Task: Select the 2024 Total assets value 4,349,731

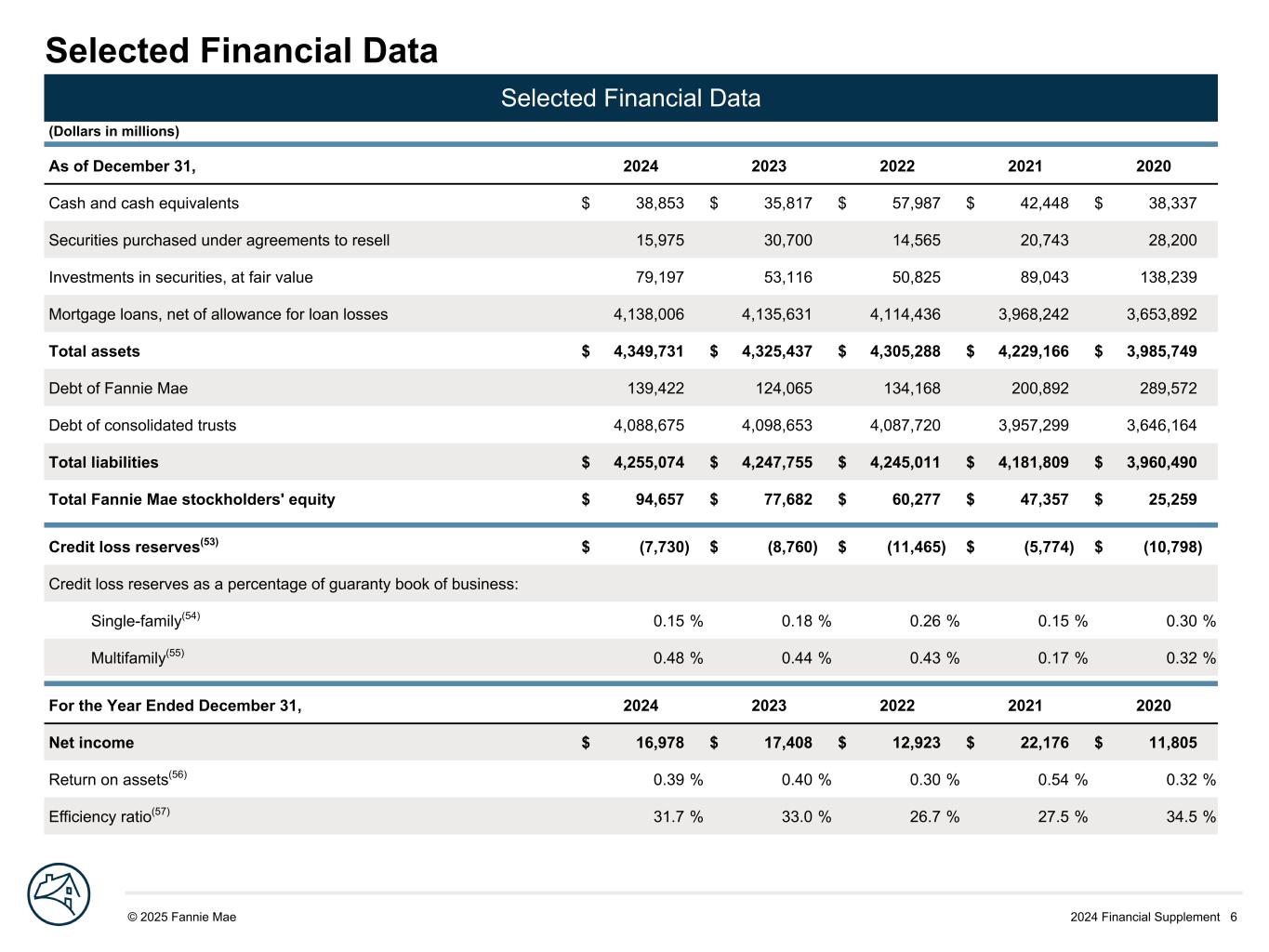Action: pyautogui.click(x=648, y=351)
